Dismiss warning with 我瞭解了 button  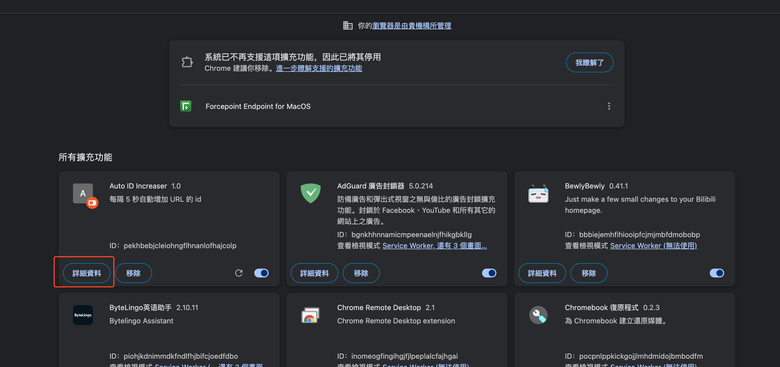pos(589,63)
